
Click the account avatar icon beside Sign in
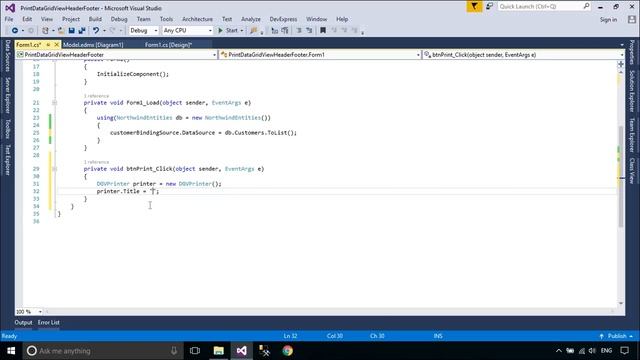(632, 19)
